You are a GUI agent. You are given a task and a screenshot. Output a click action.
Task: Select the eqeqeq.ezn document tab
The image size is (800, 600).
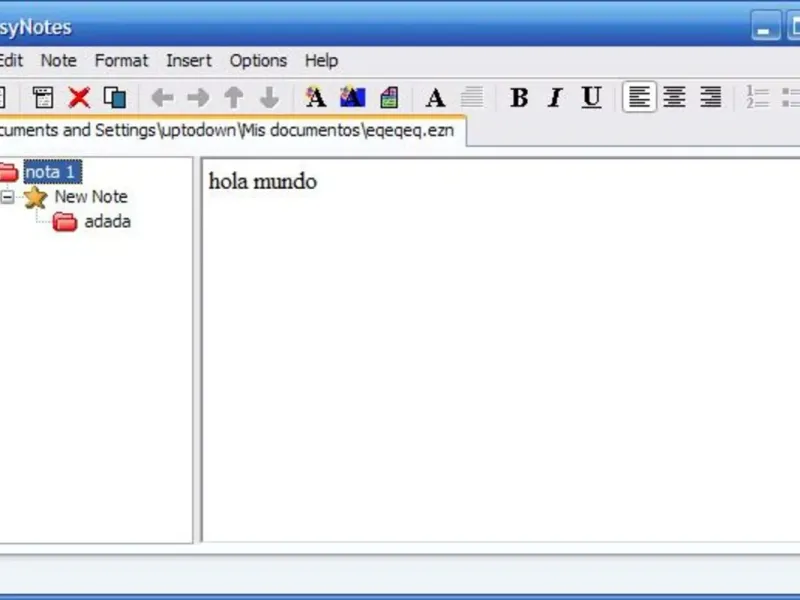click(232, 131)
